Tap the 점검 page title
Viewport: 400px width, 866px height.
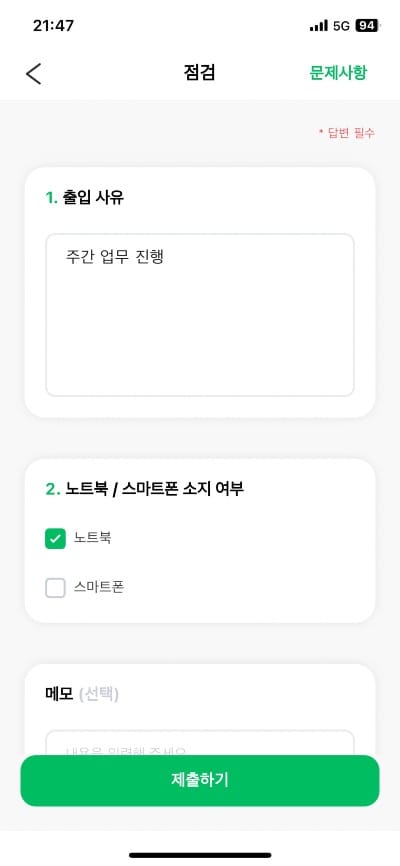(x=199, y=73)
